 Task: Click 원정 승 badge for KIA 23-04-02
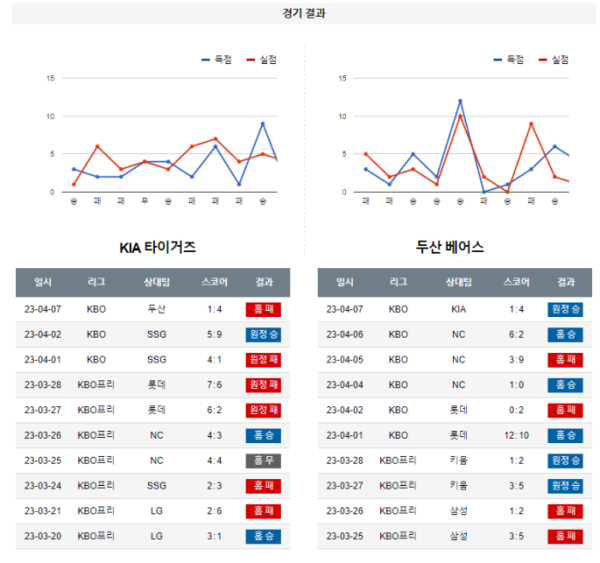coord(263,335)
